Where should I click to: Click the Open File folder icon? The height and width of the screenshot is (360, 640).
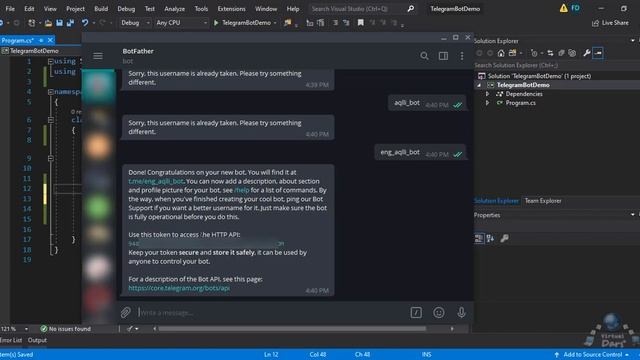pos(48,23)
